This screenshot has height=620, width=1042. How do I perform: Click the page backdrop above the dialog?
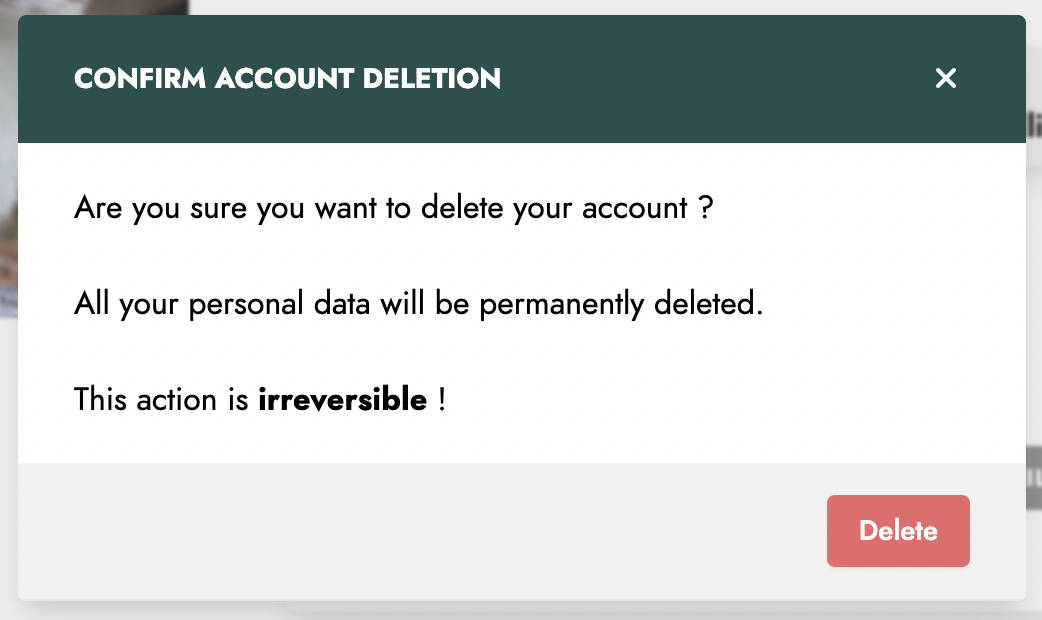[598, 7]
